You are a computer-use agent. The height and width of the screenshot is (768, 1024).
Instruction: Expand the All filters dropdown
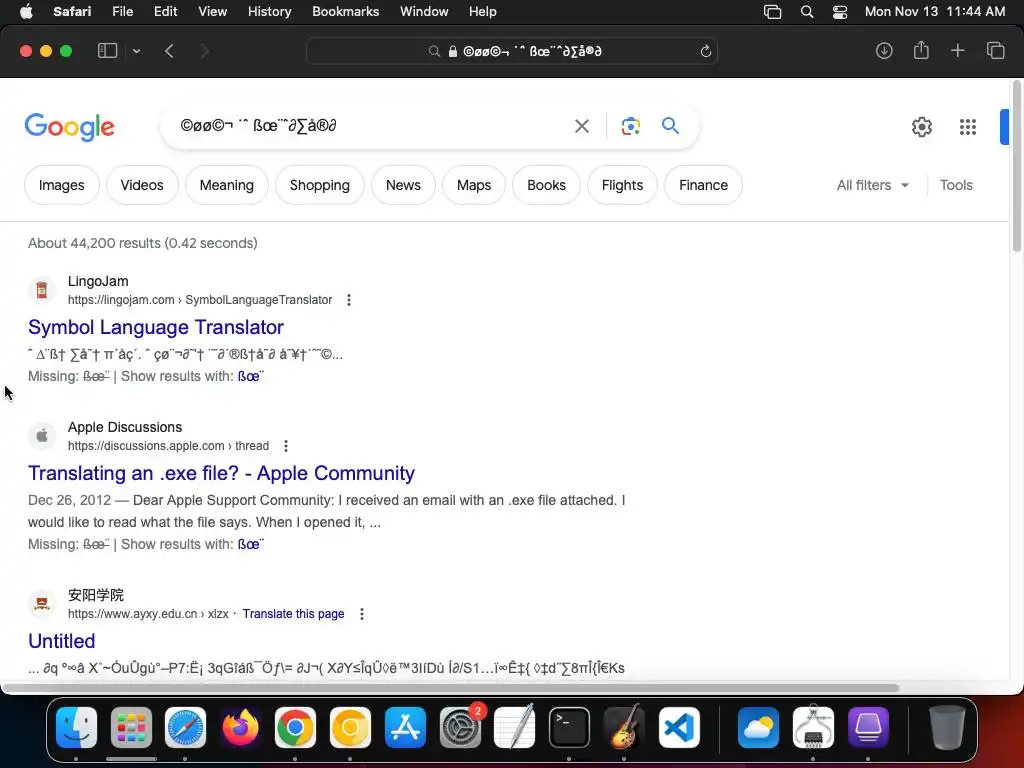872,185
